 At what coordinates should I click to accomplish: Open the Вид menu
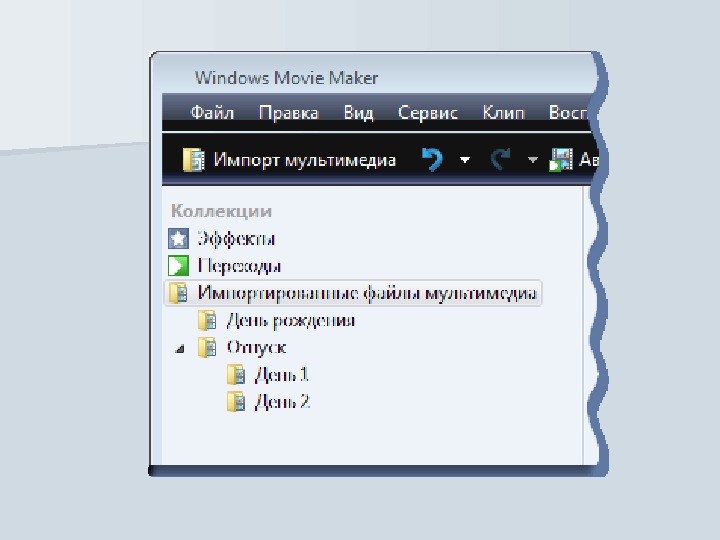tap(358, 112)
